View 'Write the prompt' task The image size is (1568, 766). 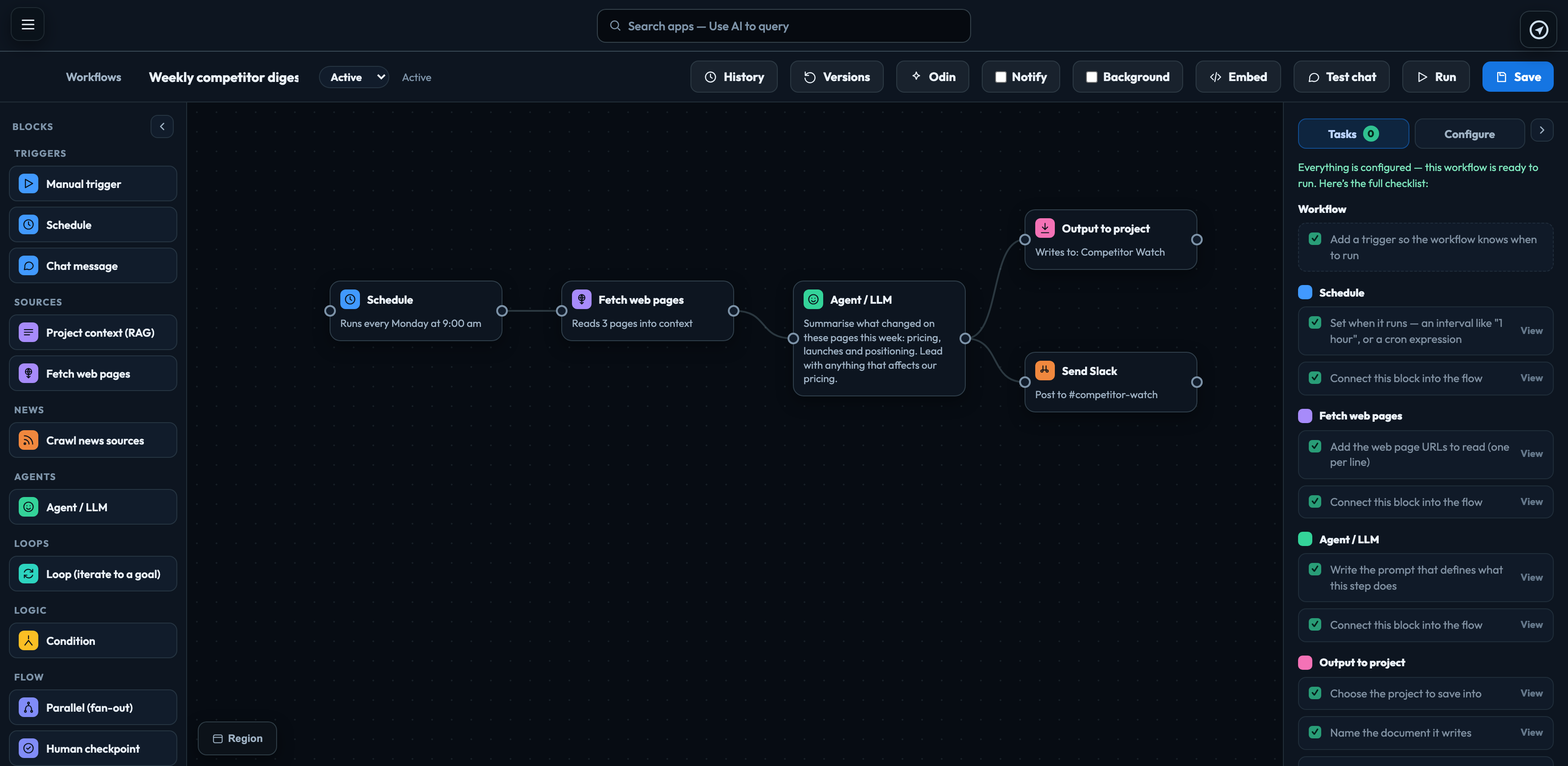[x=1531, y=578]
